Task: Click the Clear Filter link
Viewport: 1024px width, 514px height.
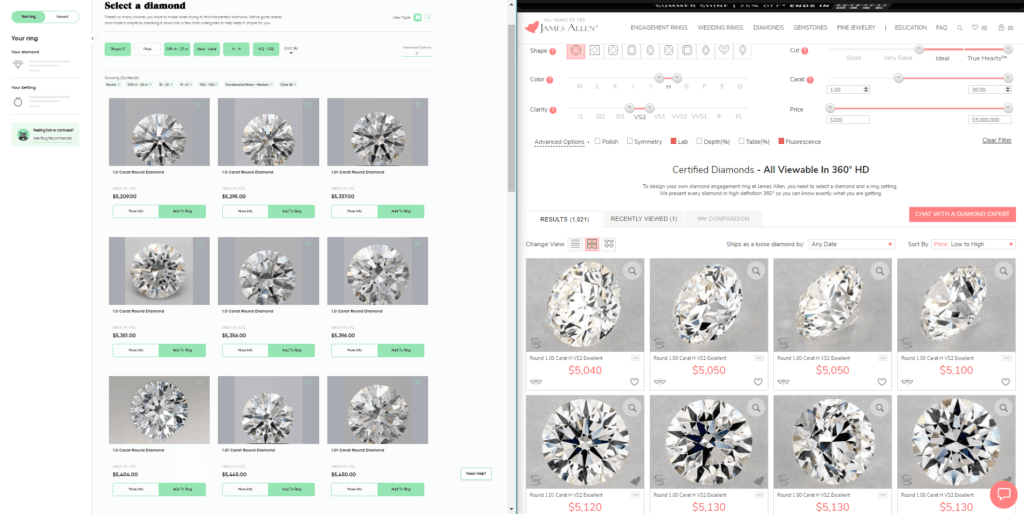Action: pyautogui.click(x=997, y=140)
